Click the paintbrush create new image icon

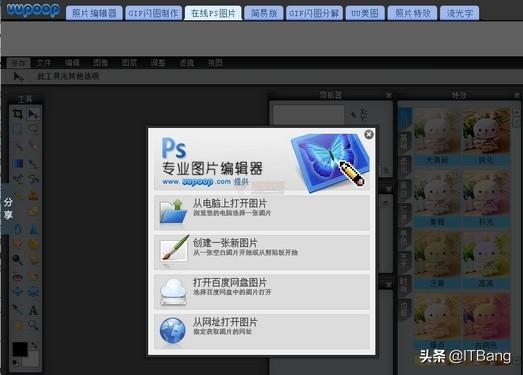point(173,250)
